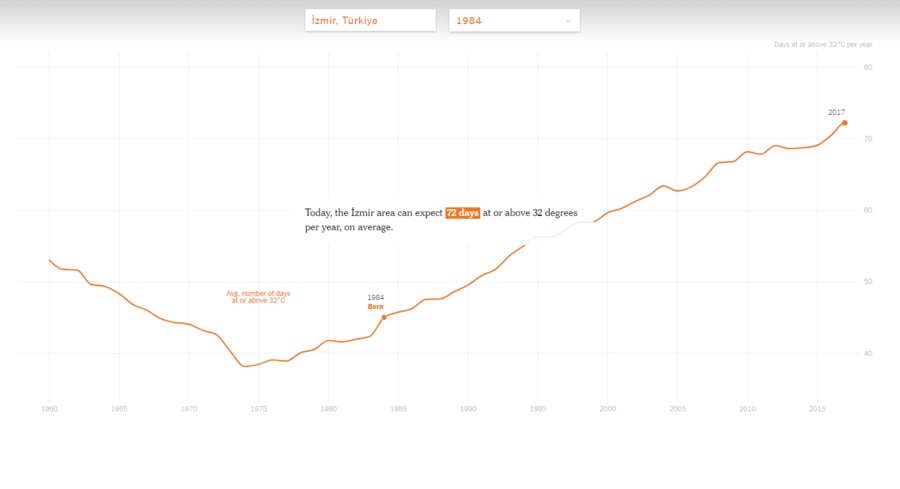The width and height of the screenshot is (900, 489).
Task: Click the highlighted '72 days' badge
Action: (462, 213)
